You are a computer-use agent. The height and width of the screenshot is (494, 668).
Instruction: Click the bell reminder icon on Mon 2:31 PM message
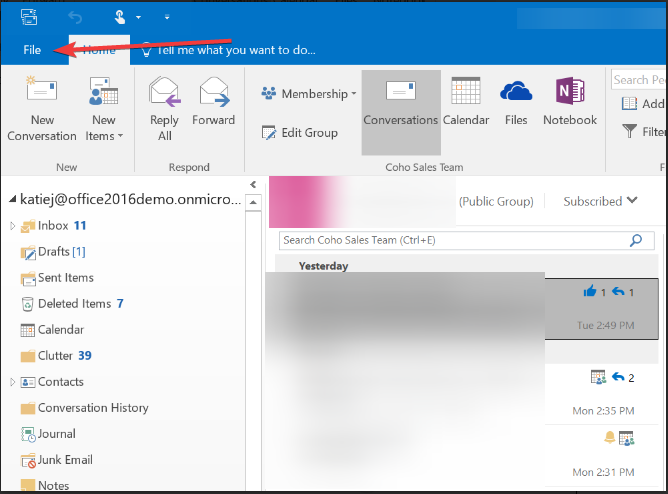click(x=610, y=437)
